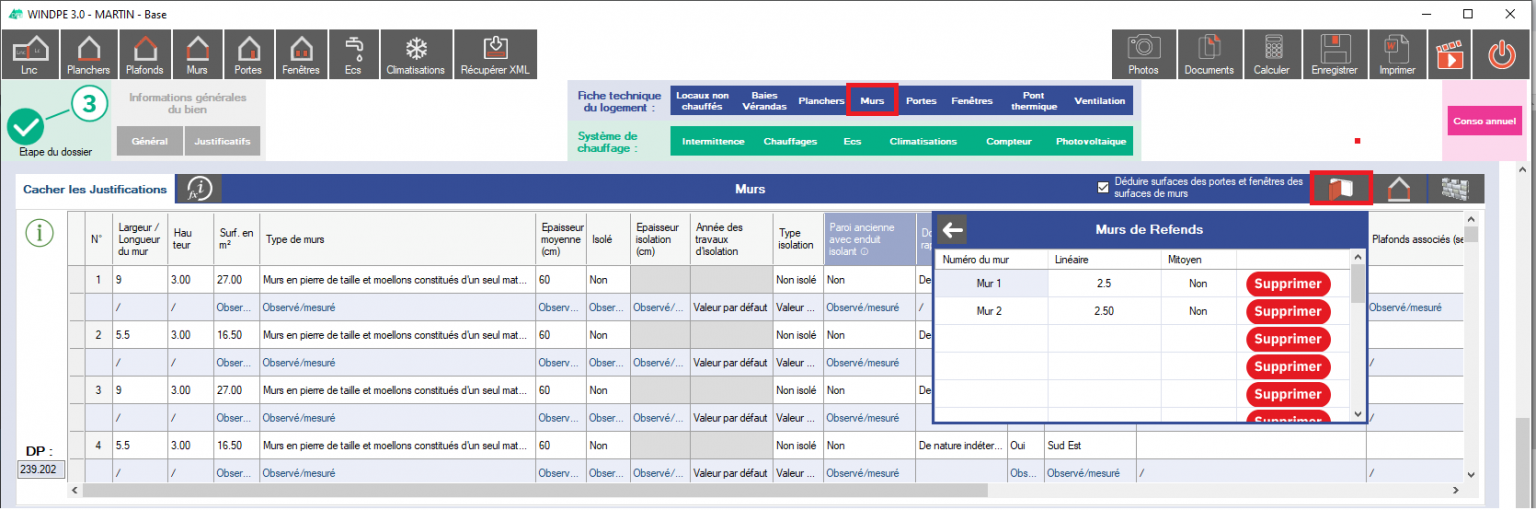Select the Climatisations snowflake icon
The image size is (1536, 510).
tap(416, 54)
